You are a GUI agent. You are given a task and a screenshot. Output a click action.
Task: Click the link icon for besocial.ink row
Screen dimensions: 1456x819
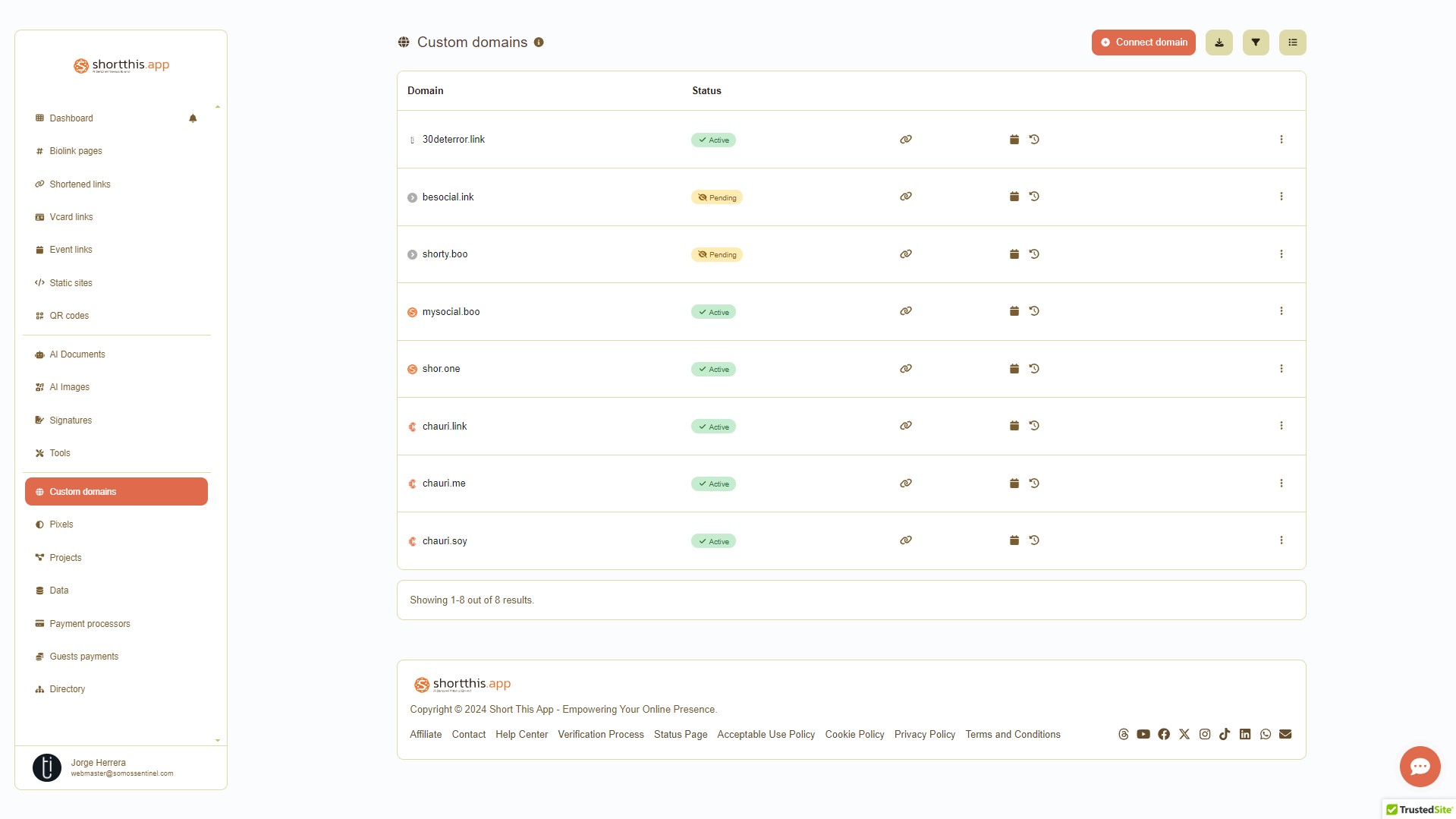906,197
